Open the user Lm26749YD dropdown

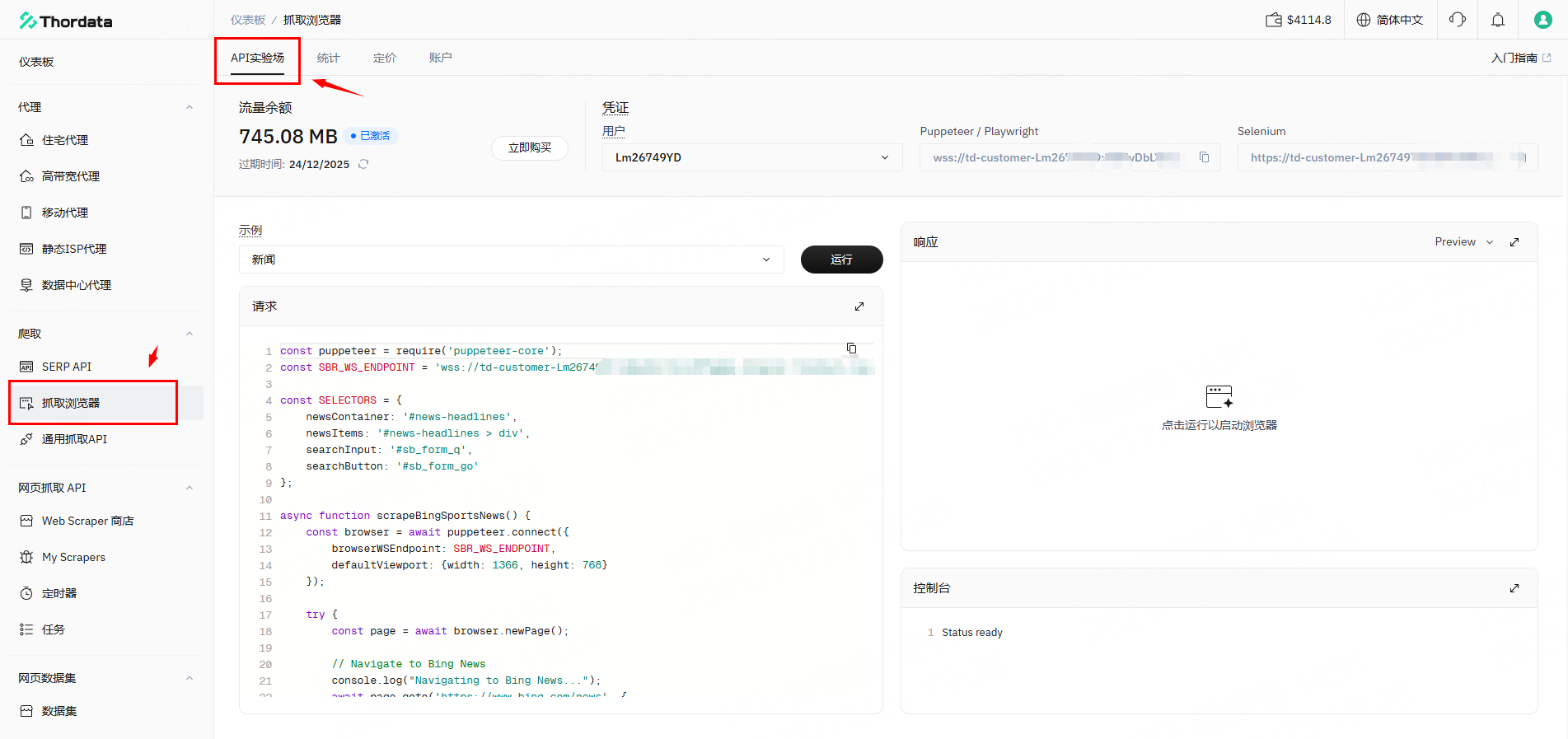[751, 157]
